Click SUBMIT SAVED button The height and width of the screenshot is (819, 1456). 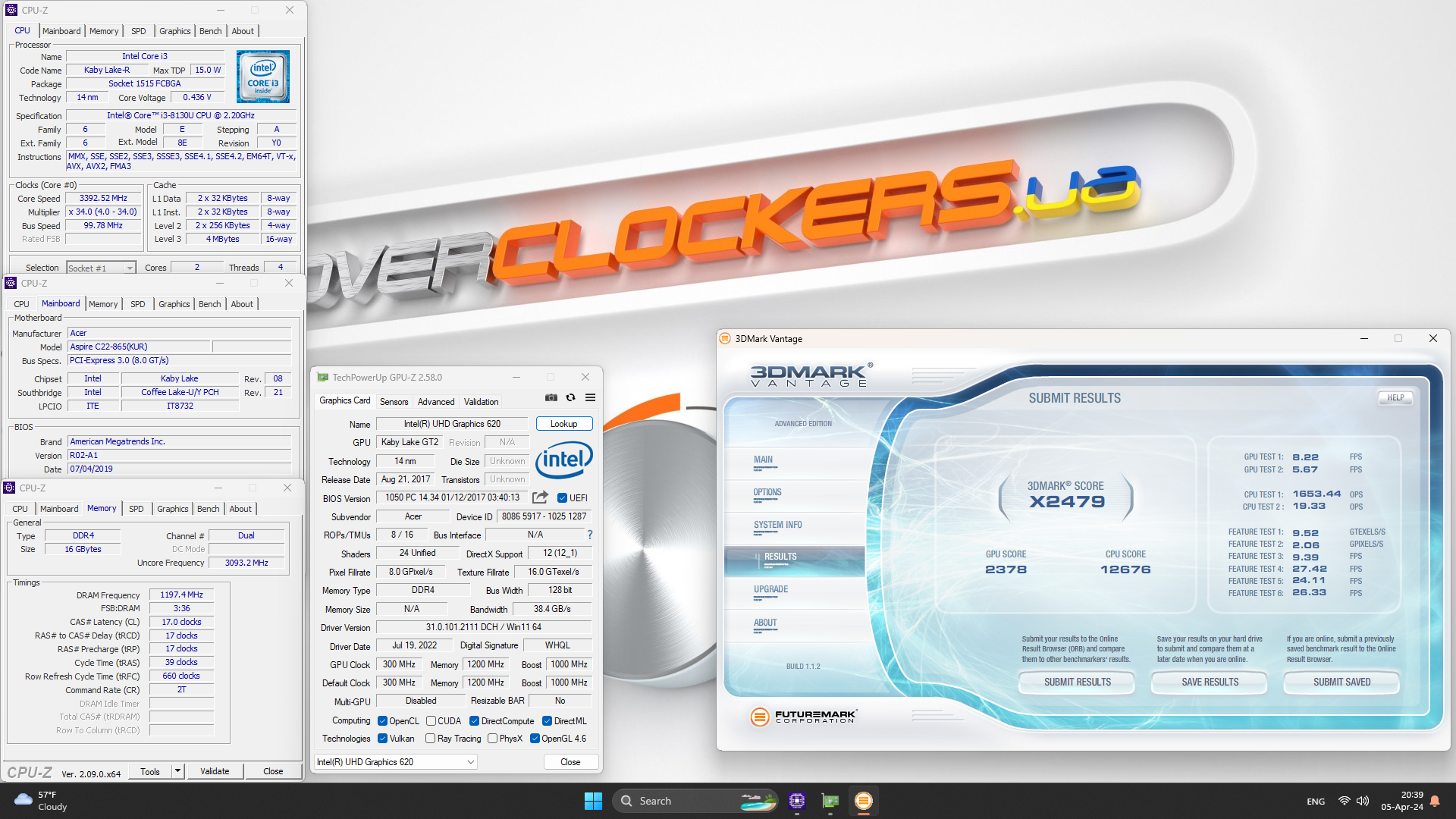(x=1341, y=682)
